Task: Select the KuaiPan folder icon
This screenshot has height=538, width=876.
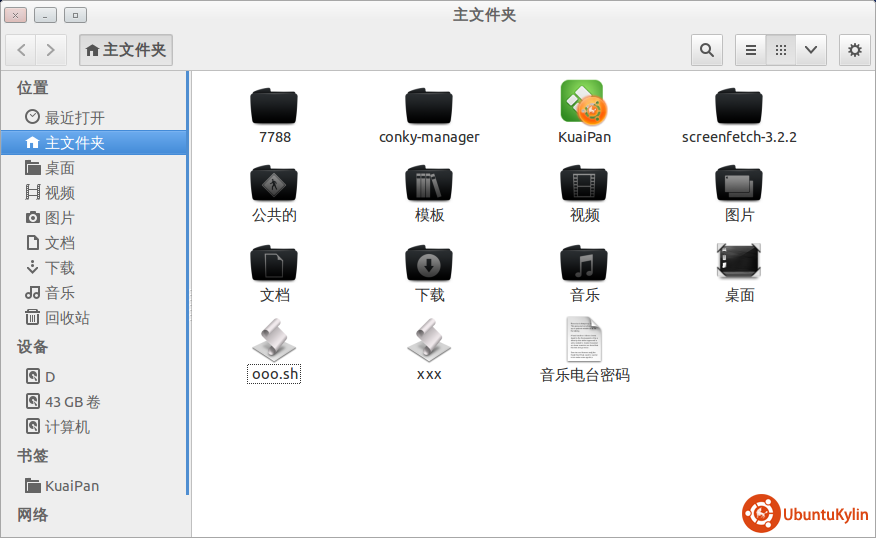Action: point(584,103)
